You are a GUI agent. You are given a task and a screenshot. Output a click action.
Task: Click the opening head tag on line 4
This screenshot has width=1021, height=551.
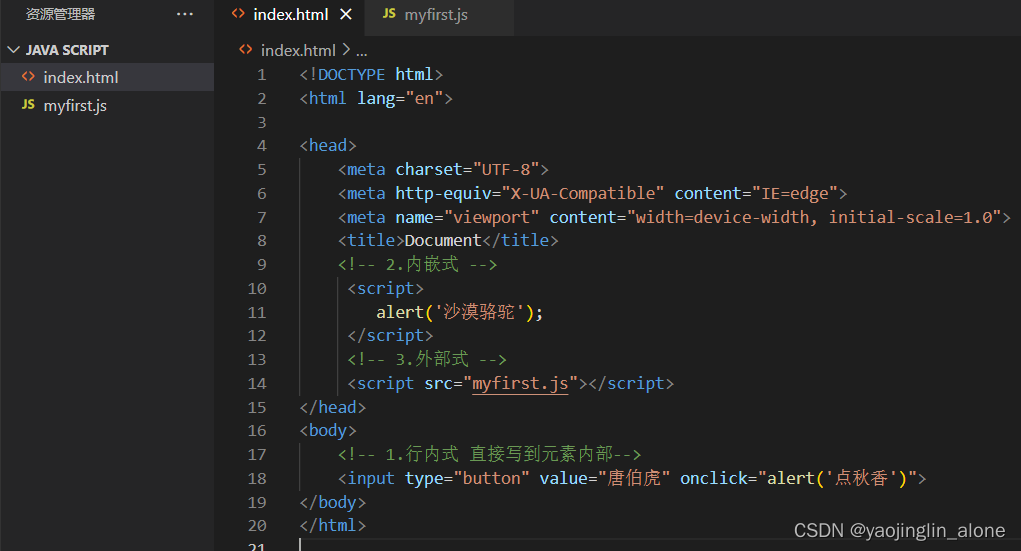328,145
